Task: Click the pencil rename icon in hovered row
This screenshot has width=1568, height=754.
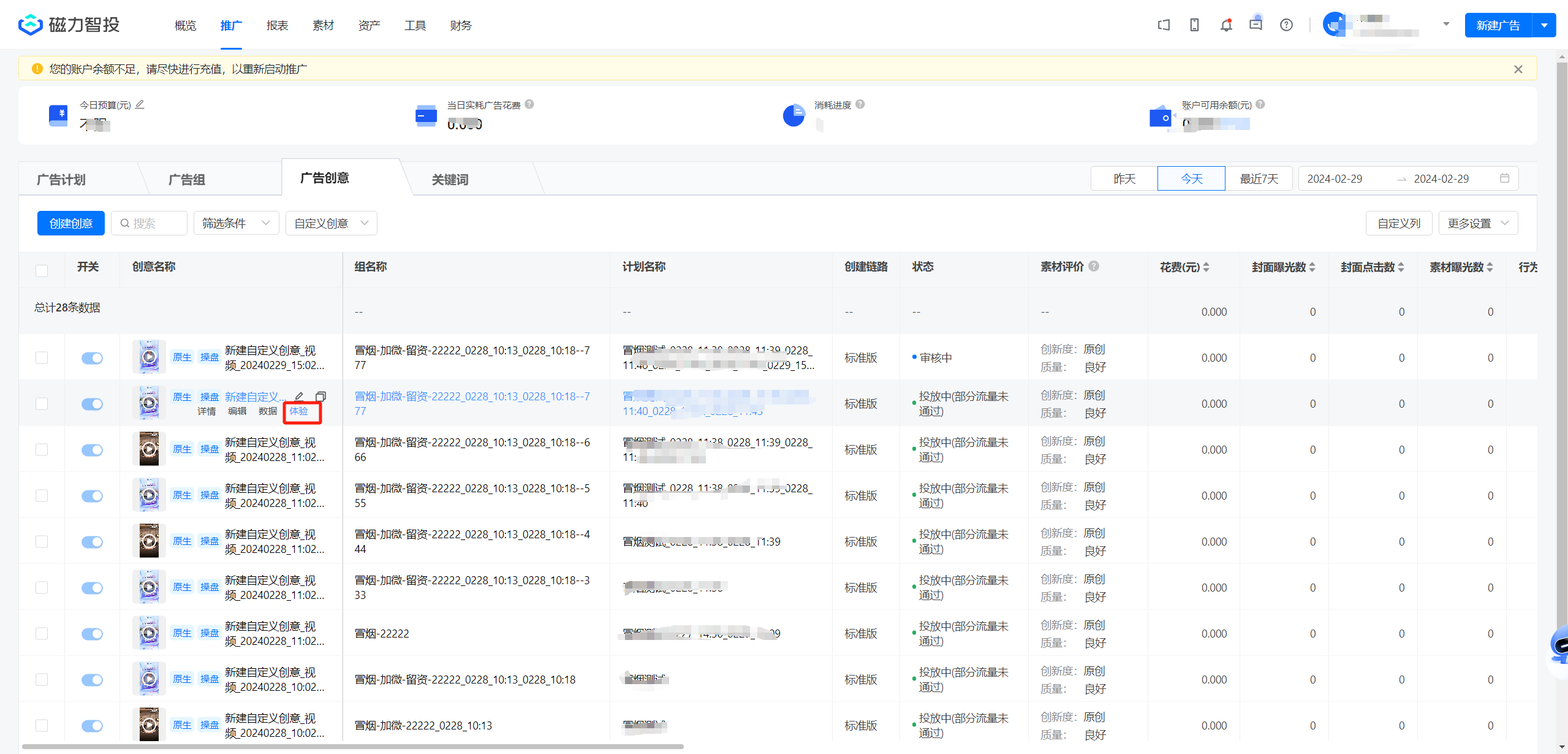Action: [299, 396]
